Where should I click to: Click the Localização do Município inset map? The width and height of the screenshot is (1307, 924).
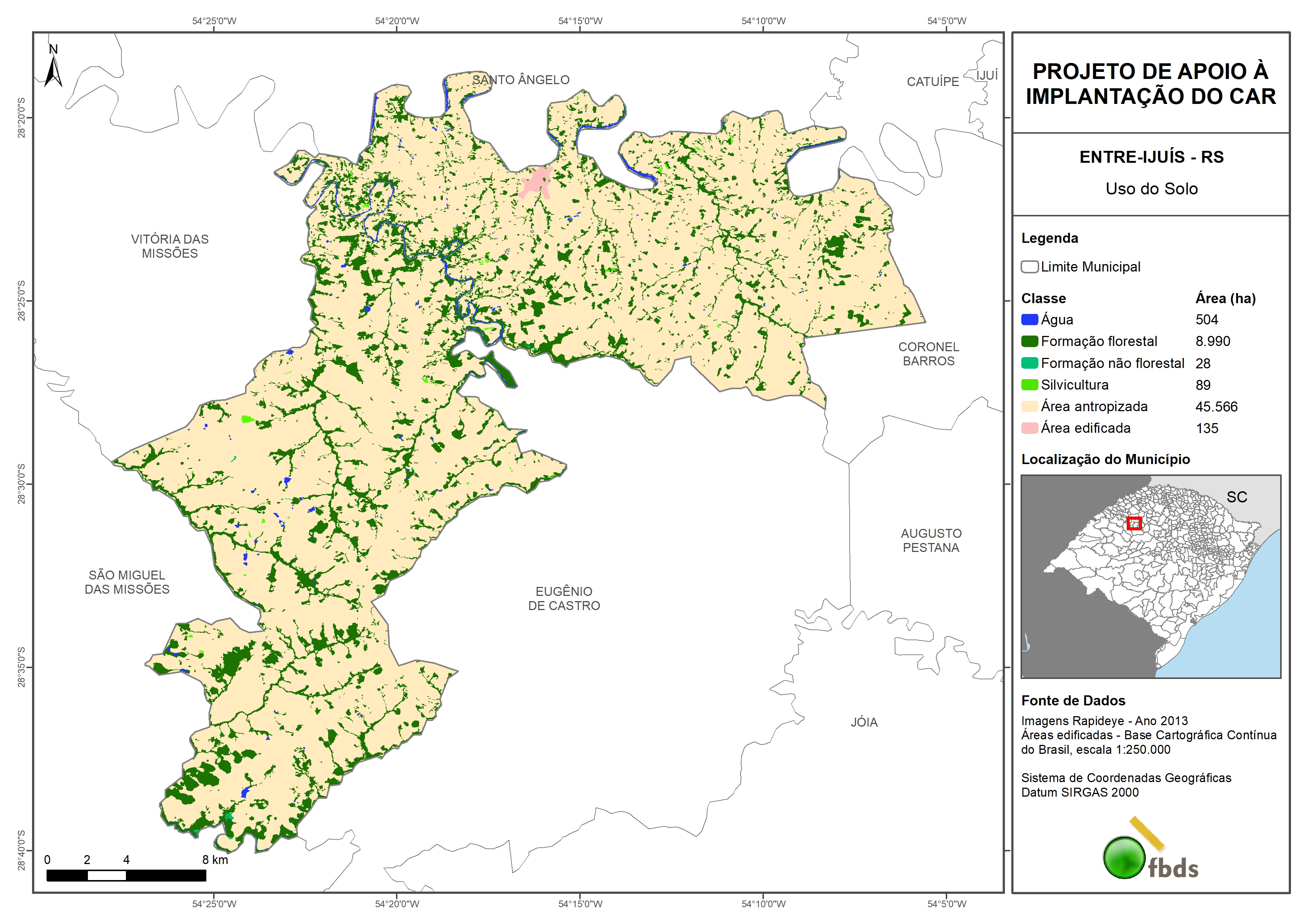pos(1151,576)
